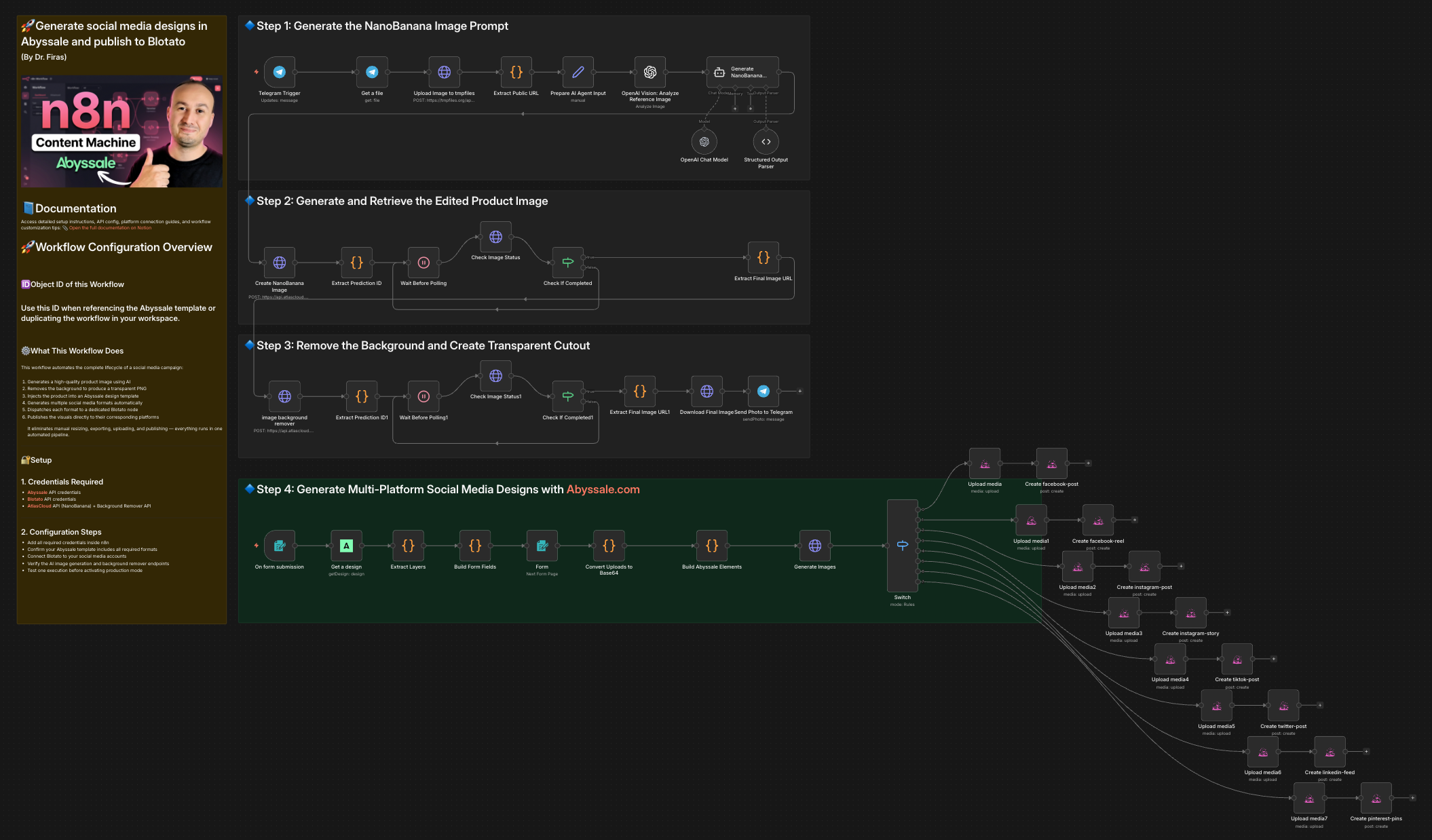Select the Generate Images node
The height and width of the screenshot is (840, 1432).
coord(814,546)
